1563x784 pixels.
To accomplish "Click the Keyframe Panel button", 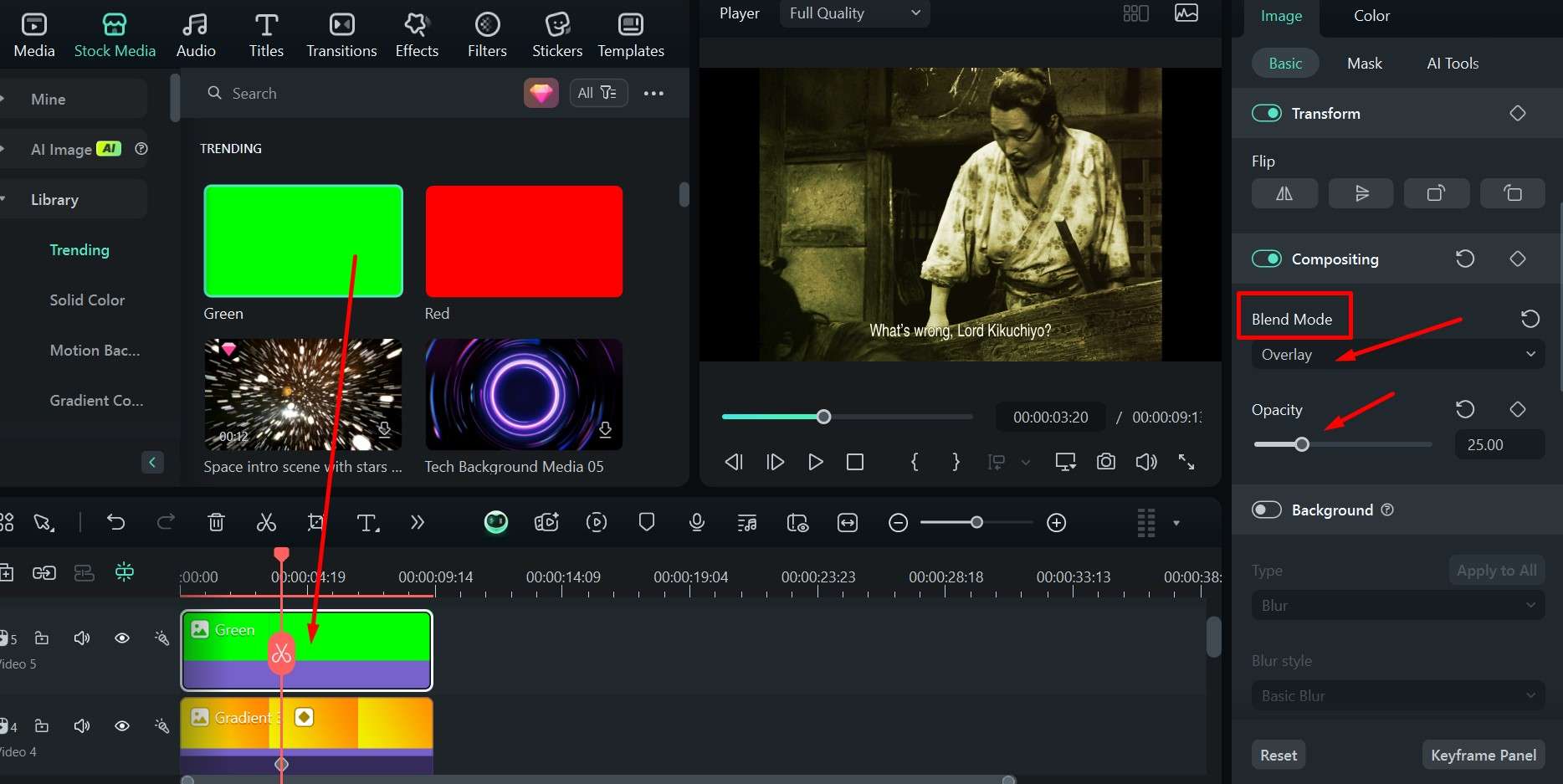I will [1483, 755].
